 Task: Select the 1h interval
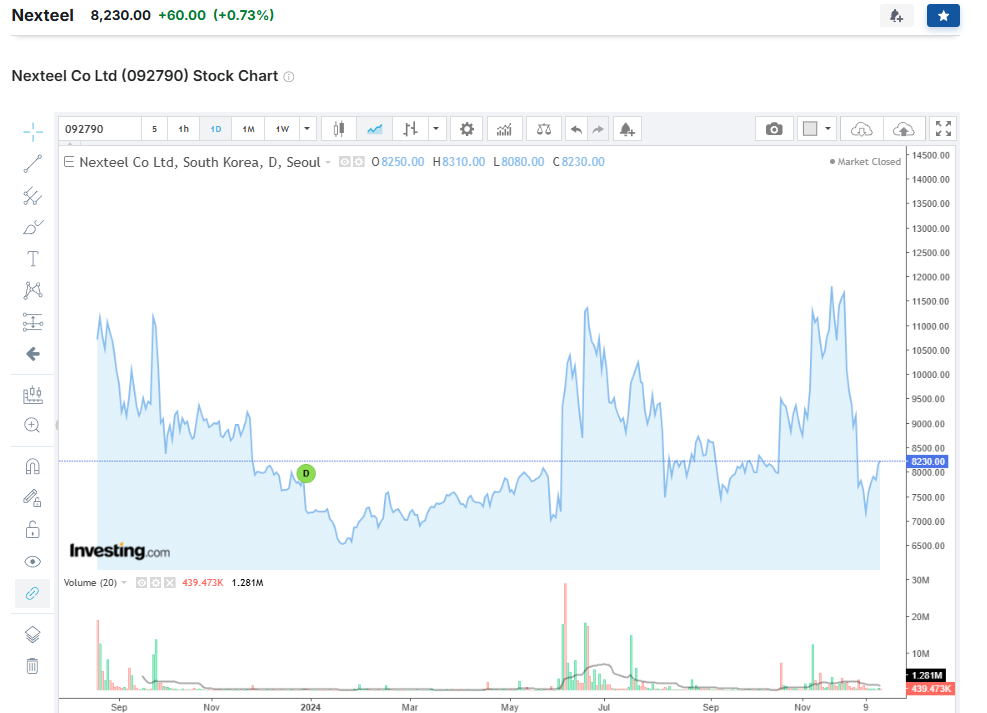[184, 129]
